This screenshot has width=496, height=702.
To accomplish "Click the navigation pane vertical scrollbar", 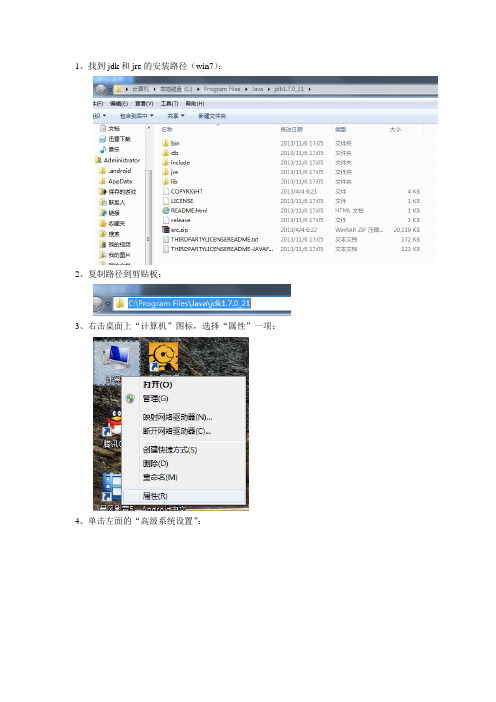I will (149, 194).
